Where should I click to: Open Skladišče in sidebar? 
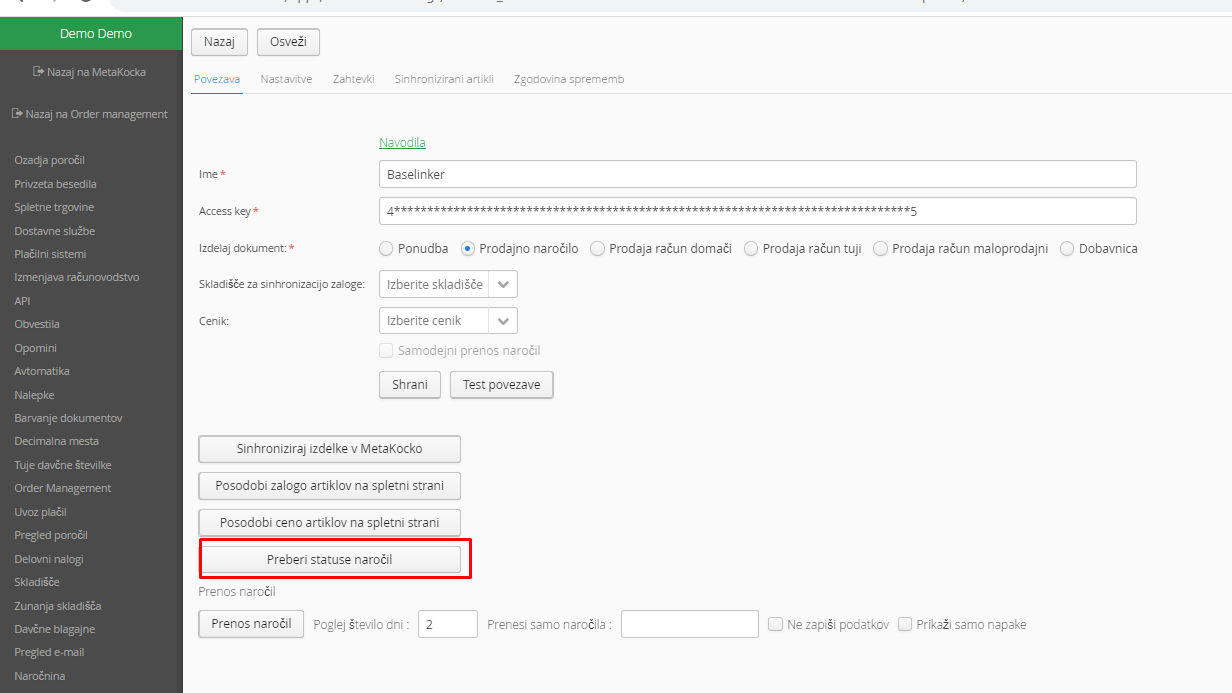pos(37,582)
